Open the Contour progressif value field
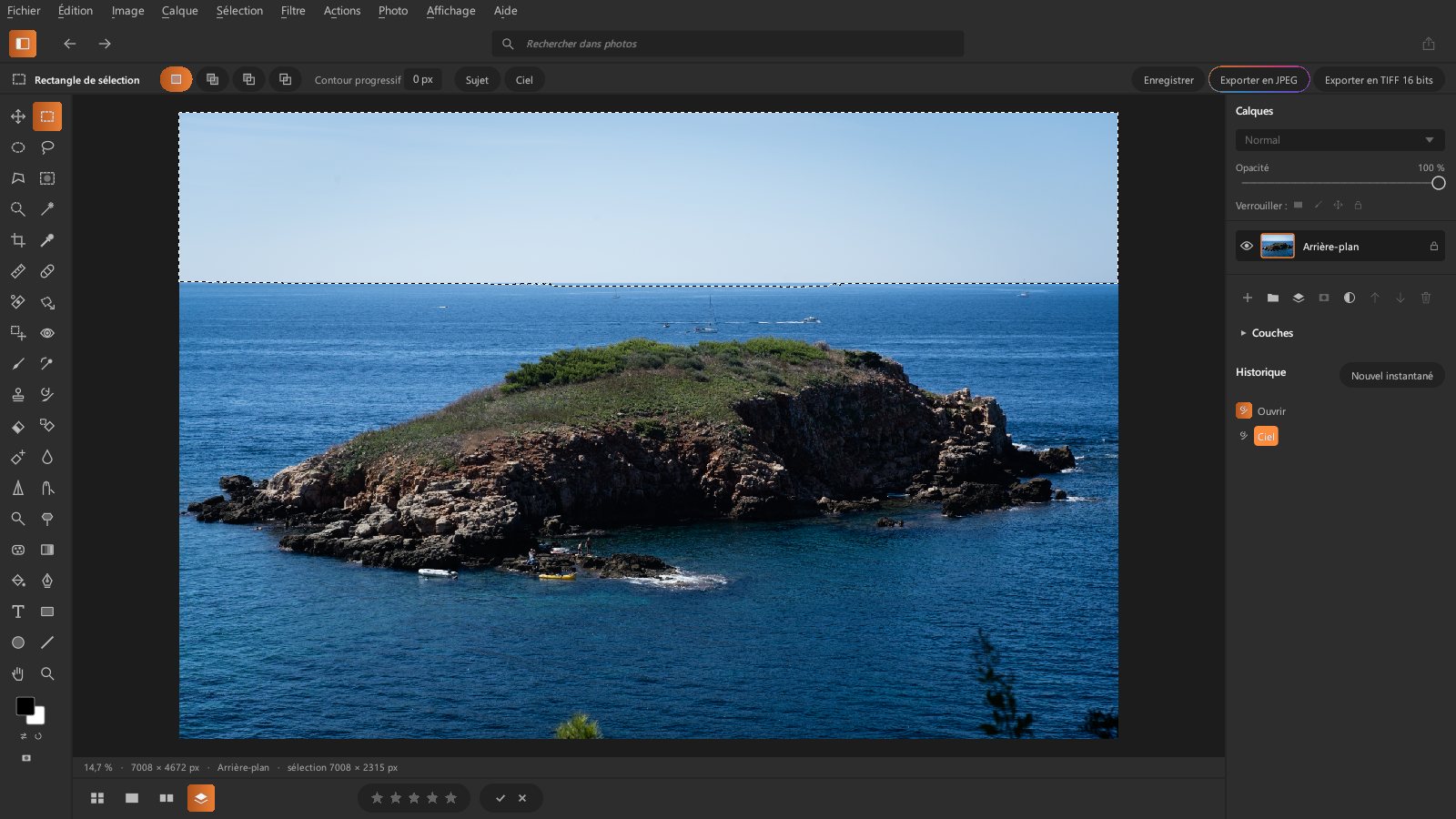Image resolution: width=1456 pixels, height=819 pixels. (422, 79)
